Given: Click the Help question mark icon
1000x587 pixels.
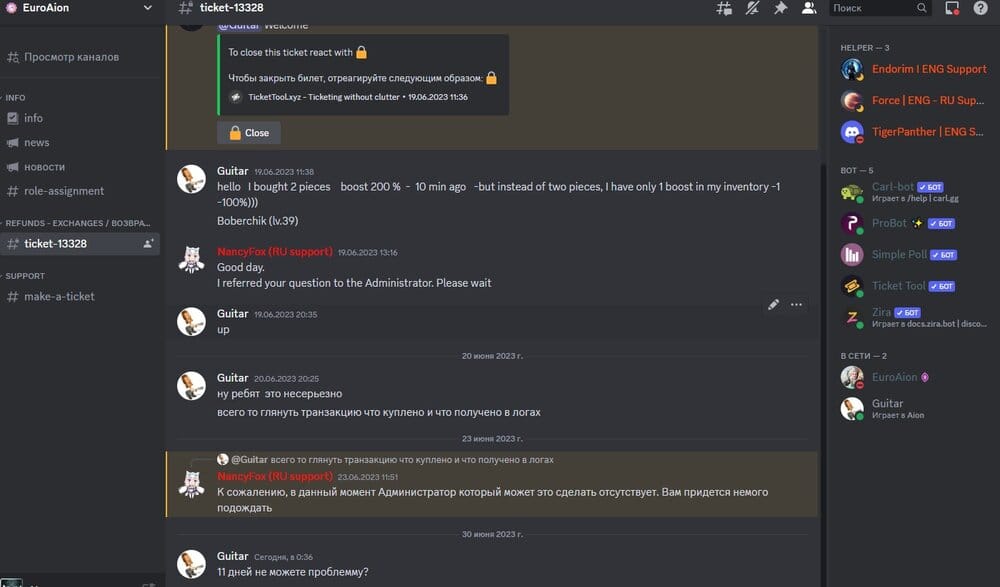Looking at the screenshot, I should pyautogui.click(x=980, y=8).
